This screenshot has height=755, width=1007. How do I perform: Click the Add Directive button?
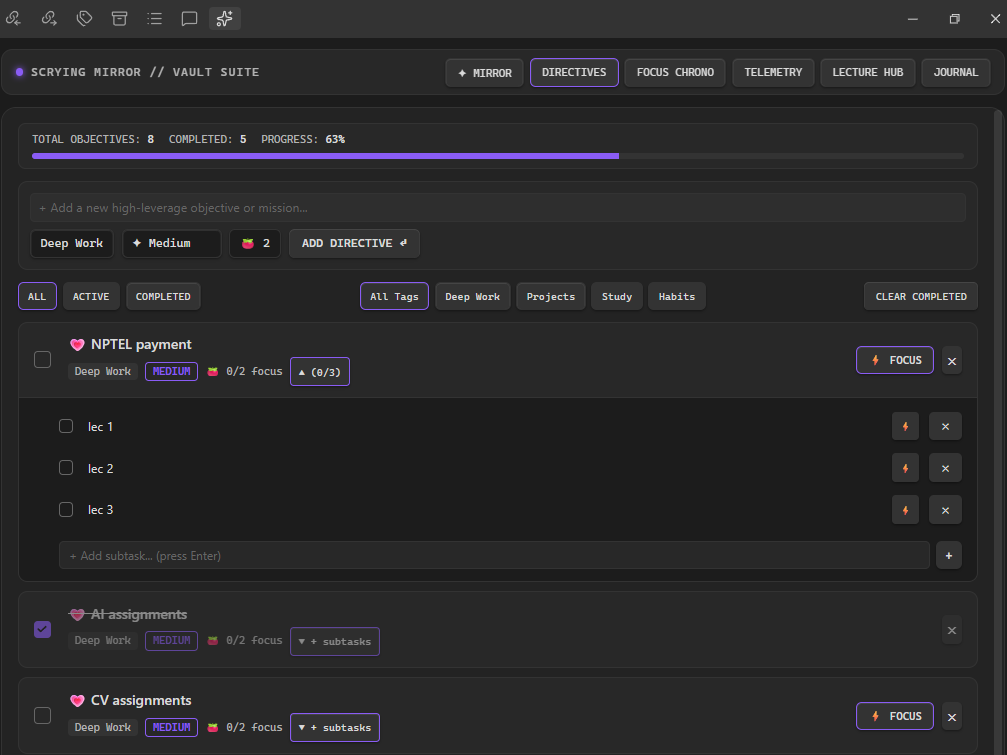coord(355,243)
